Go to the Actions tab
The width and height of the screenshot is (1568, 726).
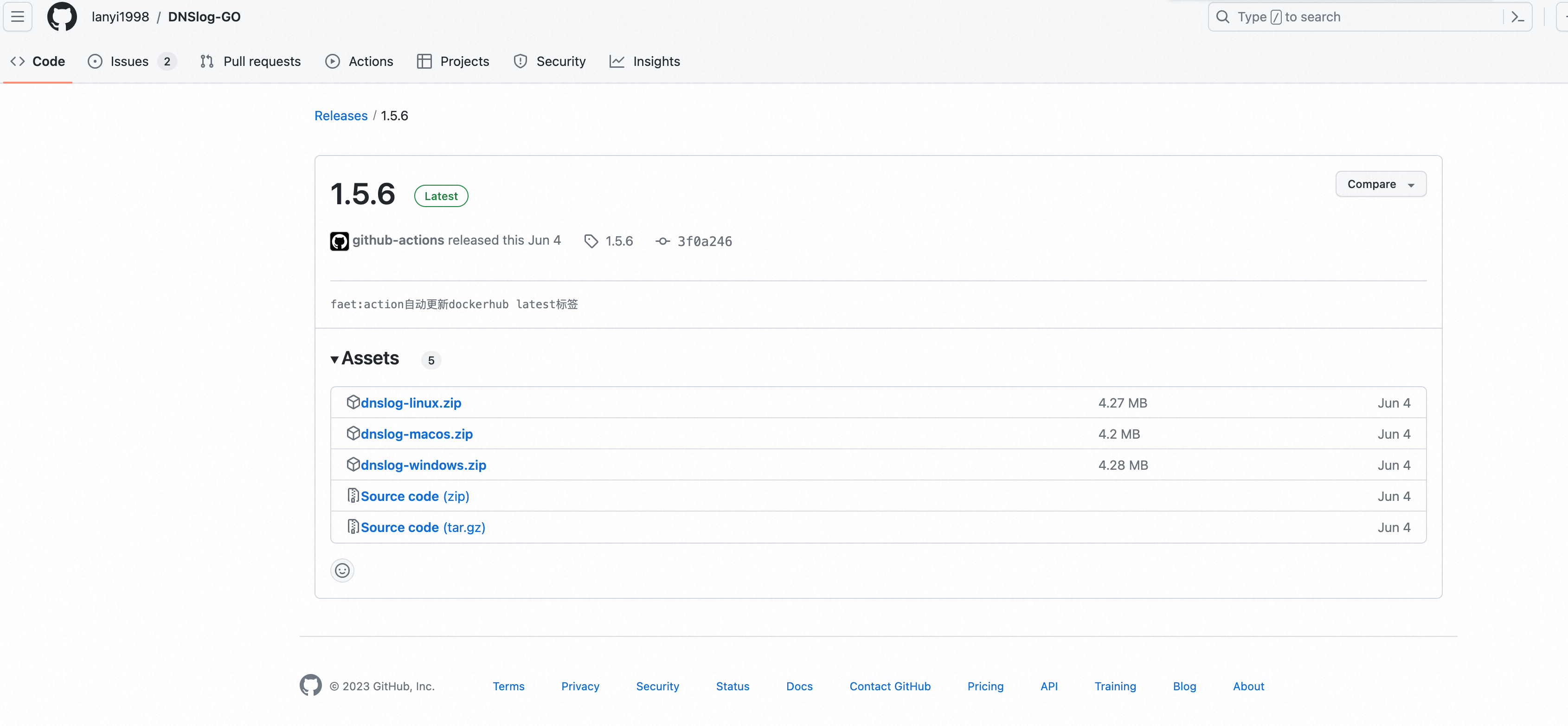359,61
